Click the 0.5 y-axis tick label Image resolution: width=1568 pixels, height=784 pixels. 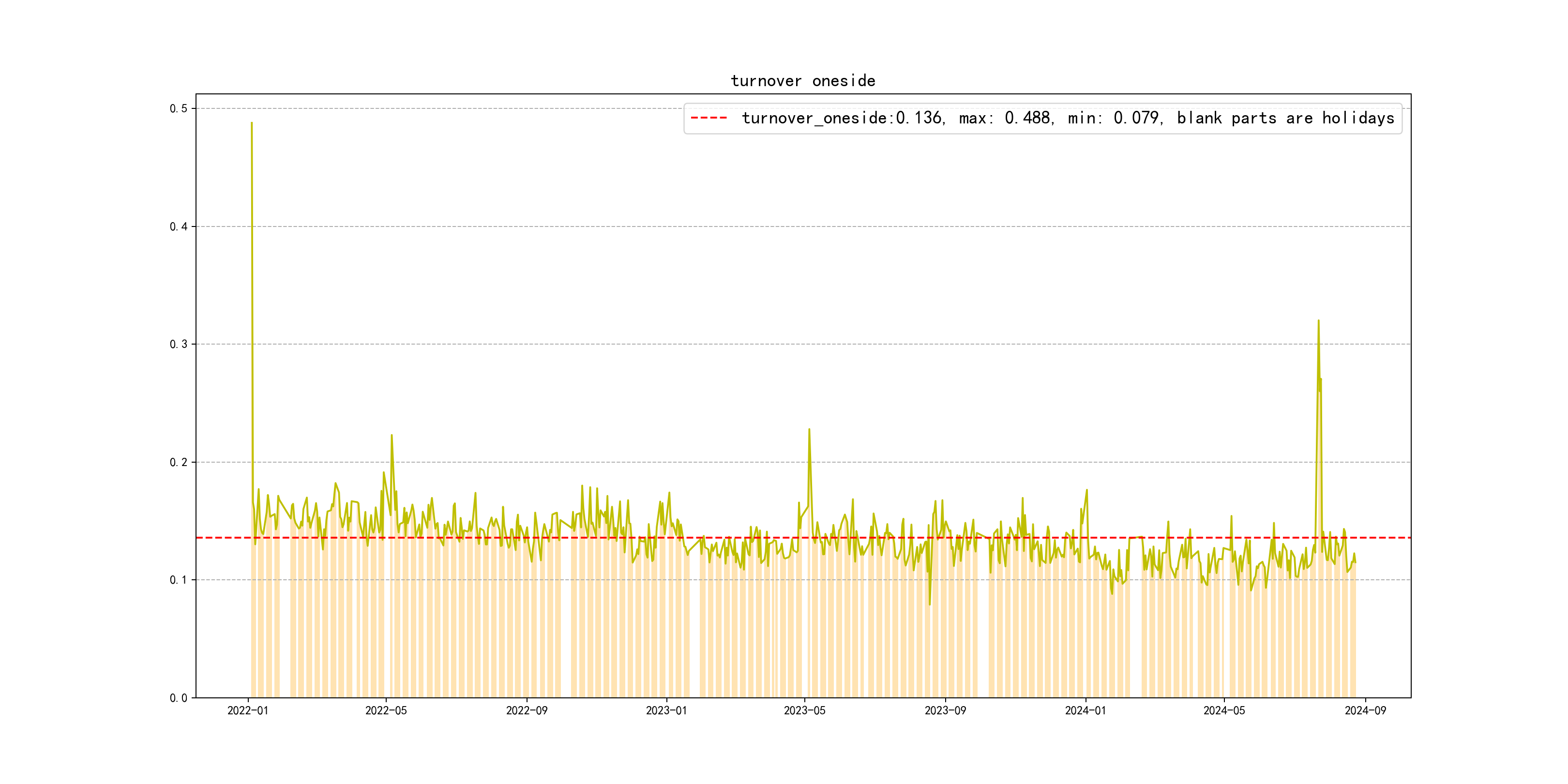point(179,109)
